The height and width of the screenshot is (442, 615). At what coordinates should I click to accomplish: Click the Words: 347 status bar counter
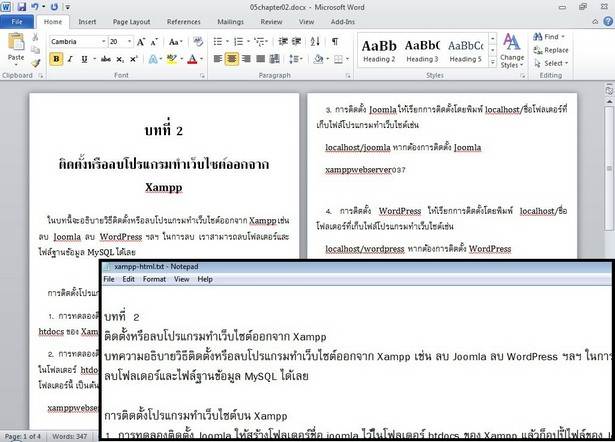click(70, 437)
